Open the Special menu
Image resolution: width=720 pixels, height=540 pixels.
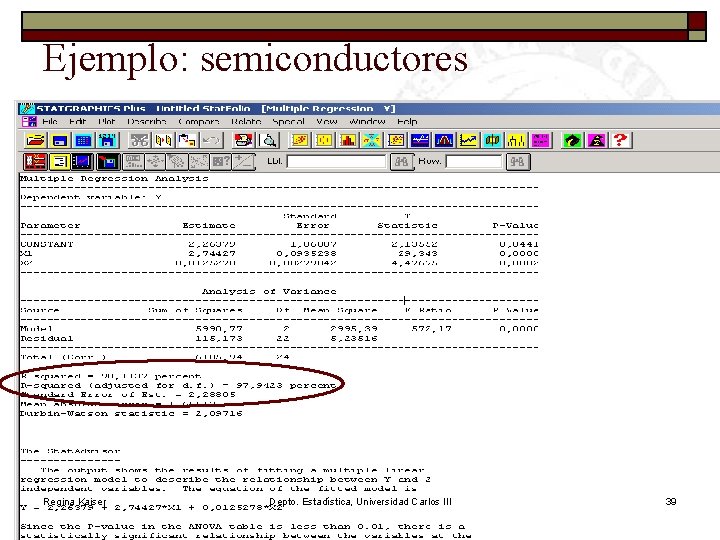[288, 122]
